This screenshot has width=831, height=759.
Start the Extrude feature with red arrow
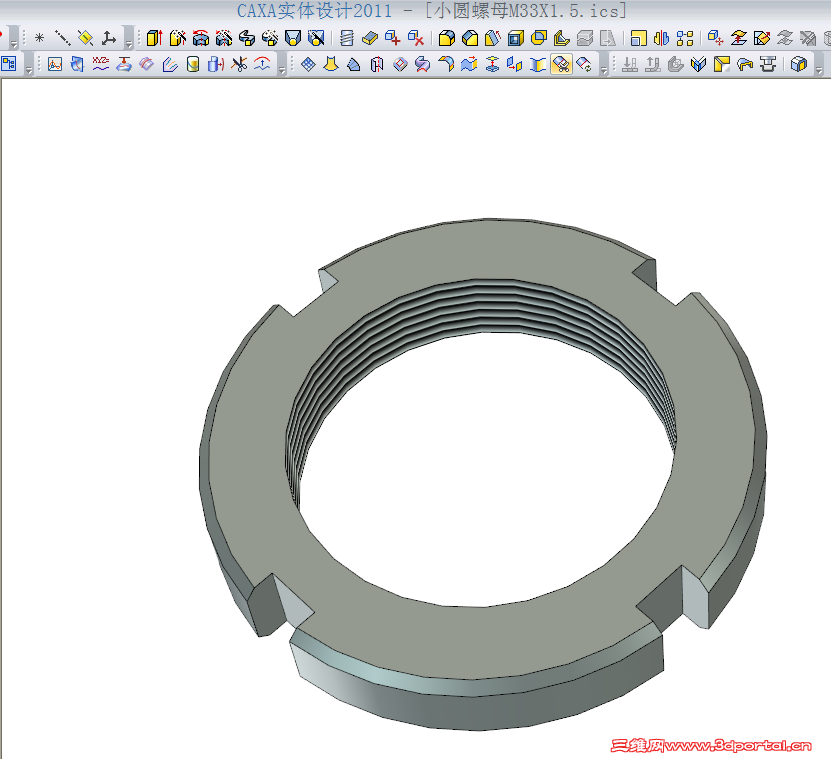[x=154, y=38]
